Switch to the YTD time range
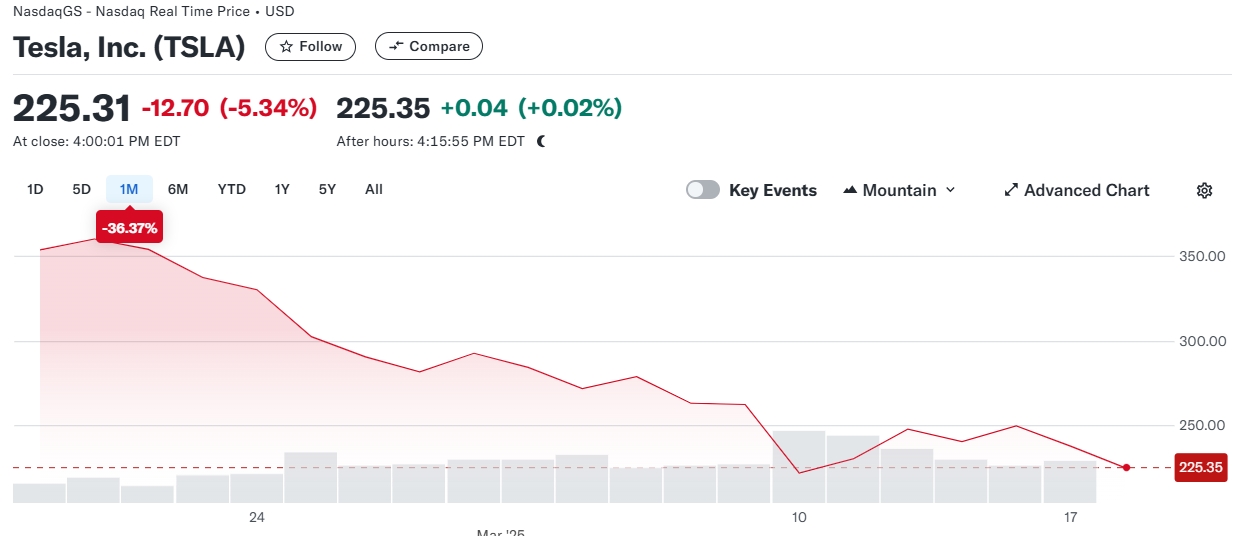This screenshot has height=536, width=1259. [232, 189]
